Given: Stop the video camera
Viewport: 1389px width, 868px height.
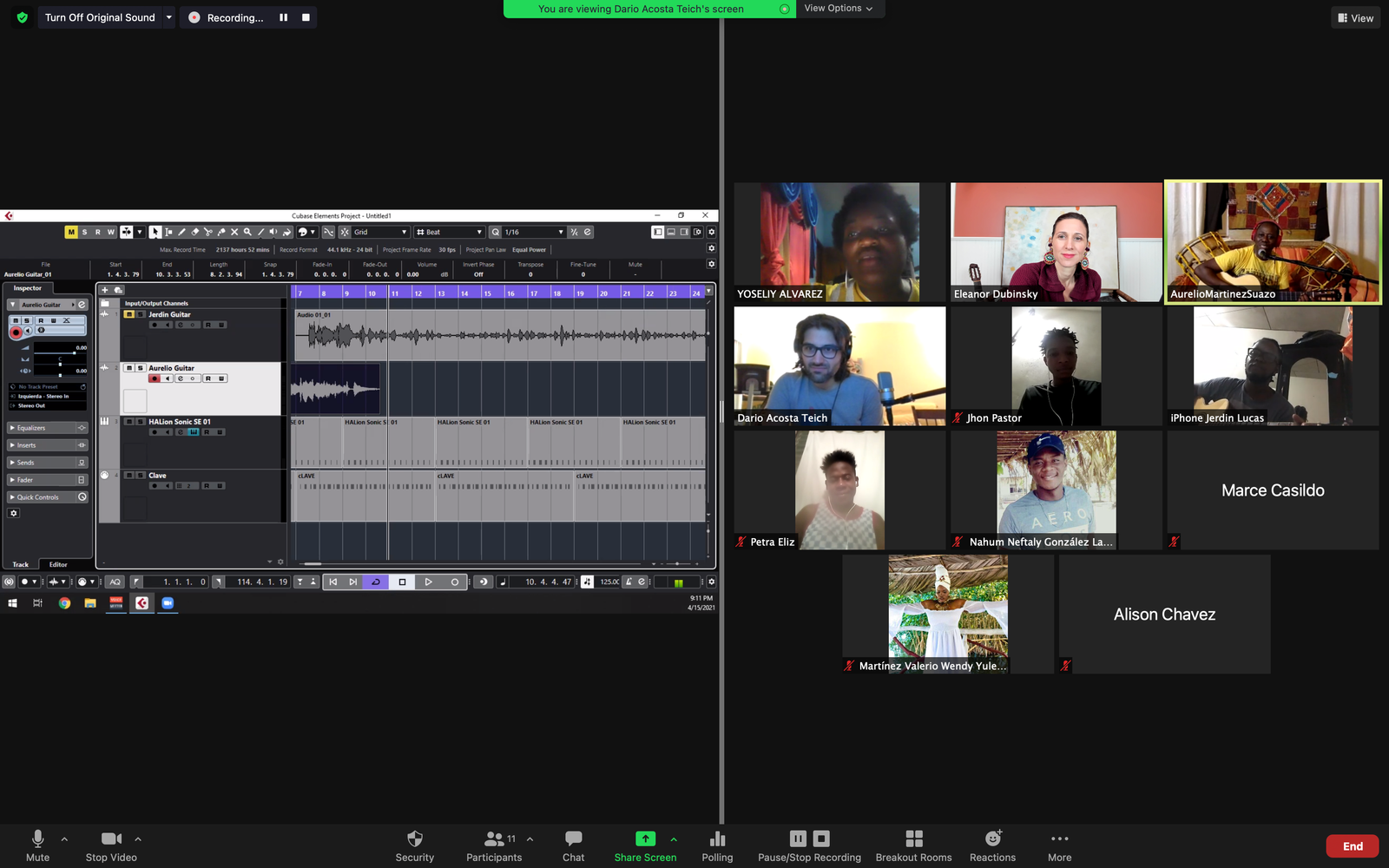Looking at the screenshot, I should (x=111, y=838).
